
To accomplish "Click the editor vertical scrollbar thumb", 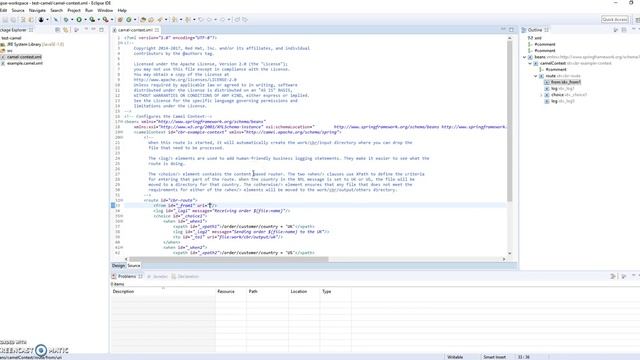I will [x=509, y=121].
